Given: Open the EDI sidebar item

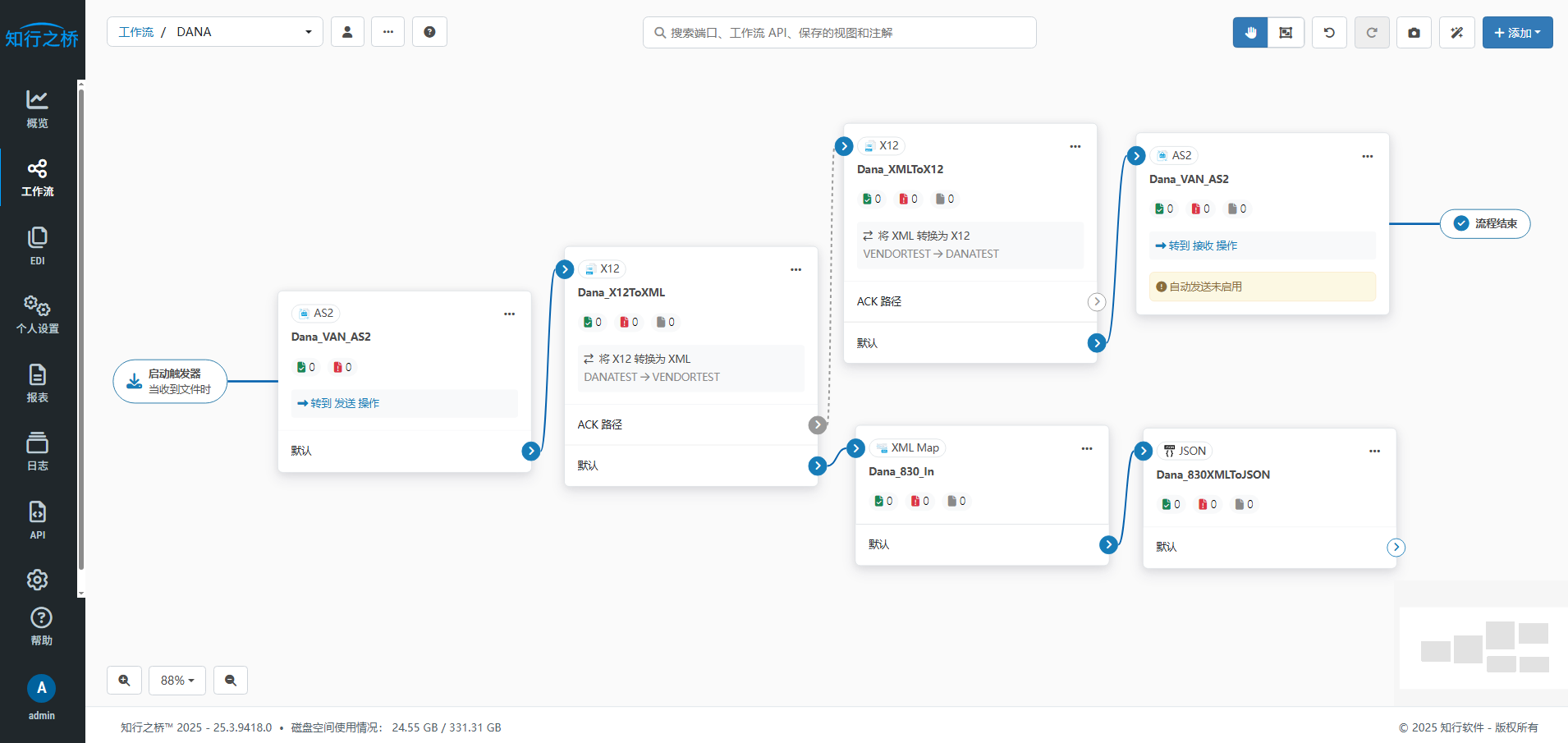Looking at the screenshot, I should click(x=38, y=246).
